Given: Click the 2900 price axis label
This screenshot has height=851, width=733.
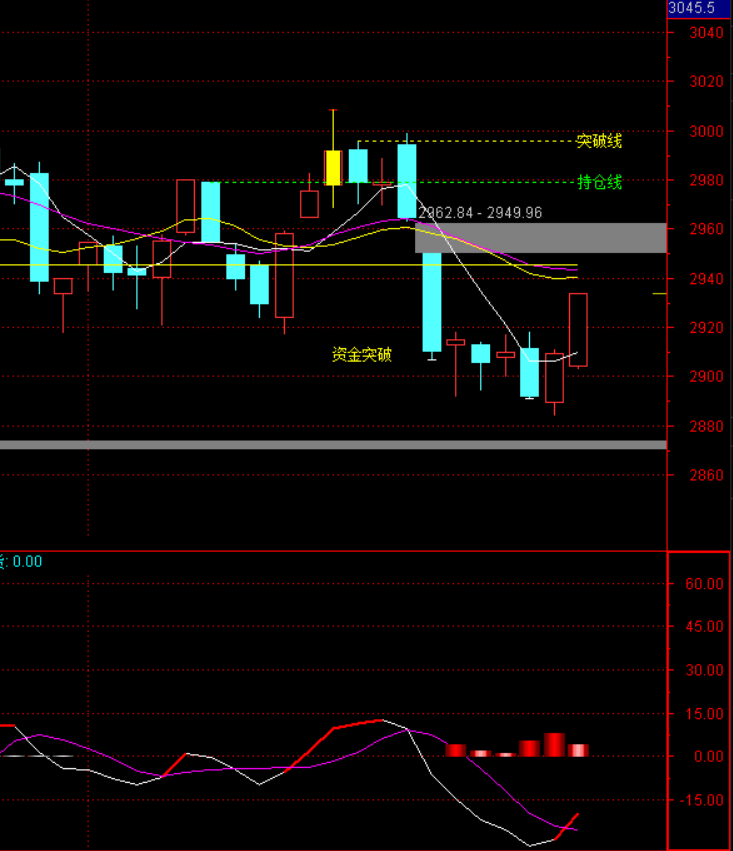Looking at the screenshot, I should point(707,377).
